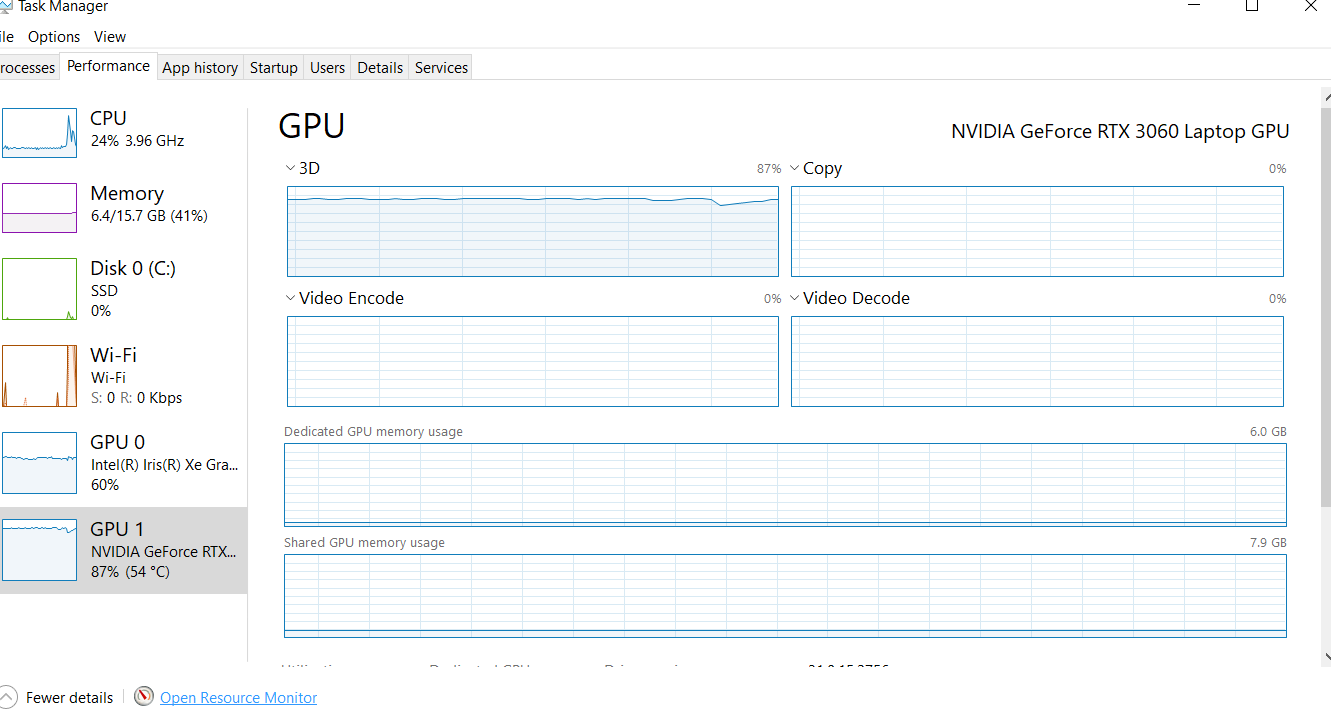
Task: Switch to the Services tab
Action: pyautogui.click(x=441, y=68)
